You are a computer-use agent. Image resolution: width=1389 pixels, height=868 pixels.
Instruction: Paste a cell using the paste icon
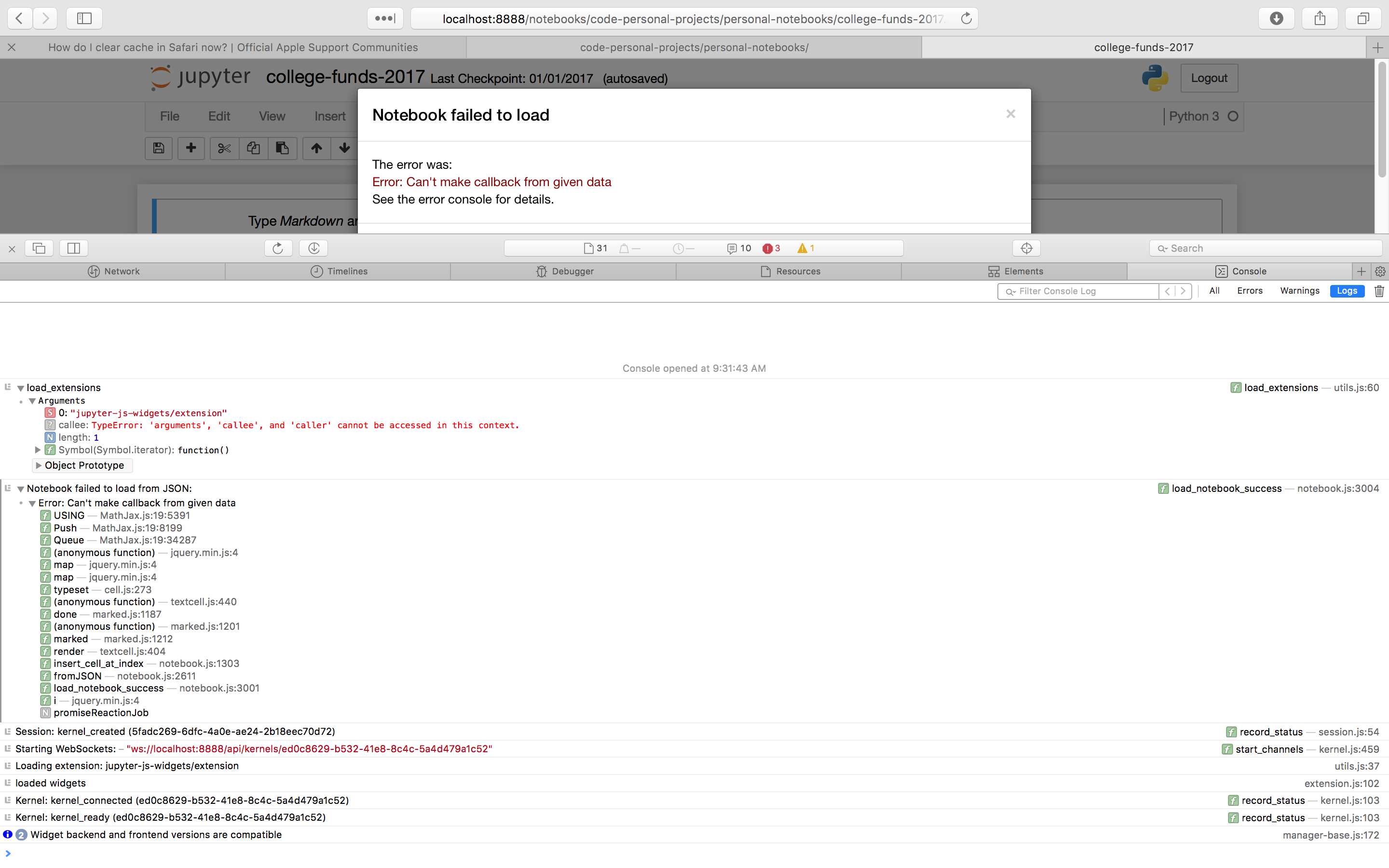(x=282, y=148)
